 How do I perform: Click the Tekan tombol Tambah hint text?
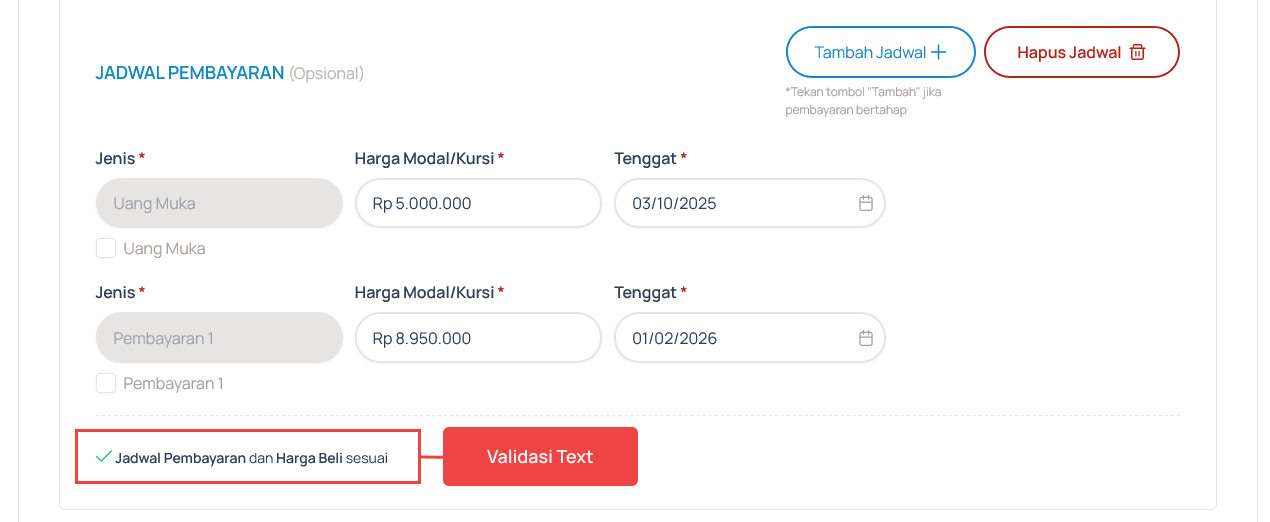[863, 101]
